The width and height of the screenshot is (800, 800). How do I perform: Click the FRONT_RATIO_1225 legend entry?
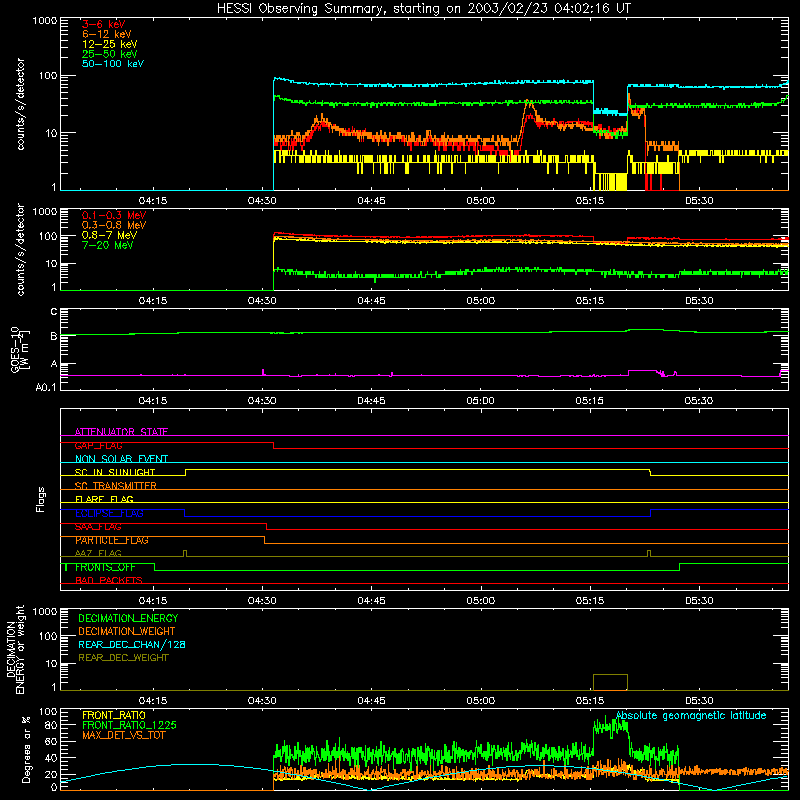pos(129,725)
